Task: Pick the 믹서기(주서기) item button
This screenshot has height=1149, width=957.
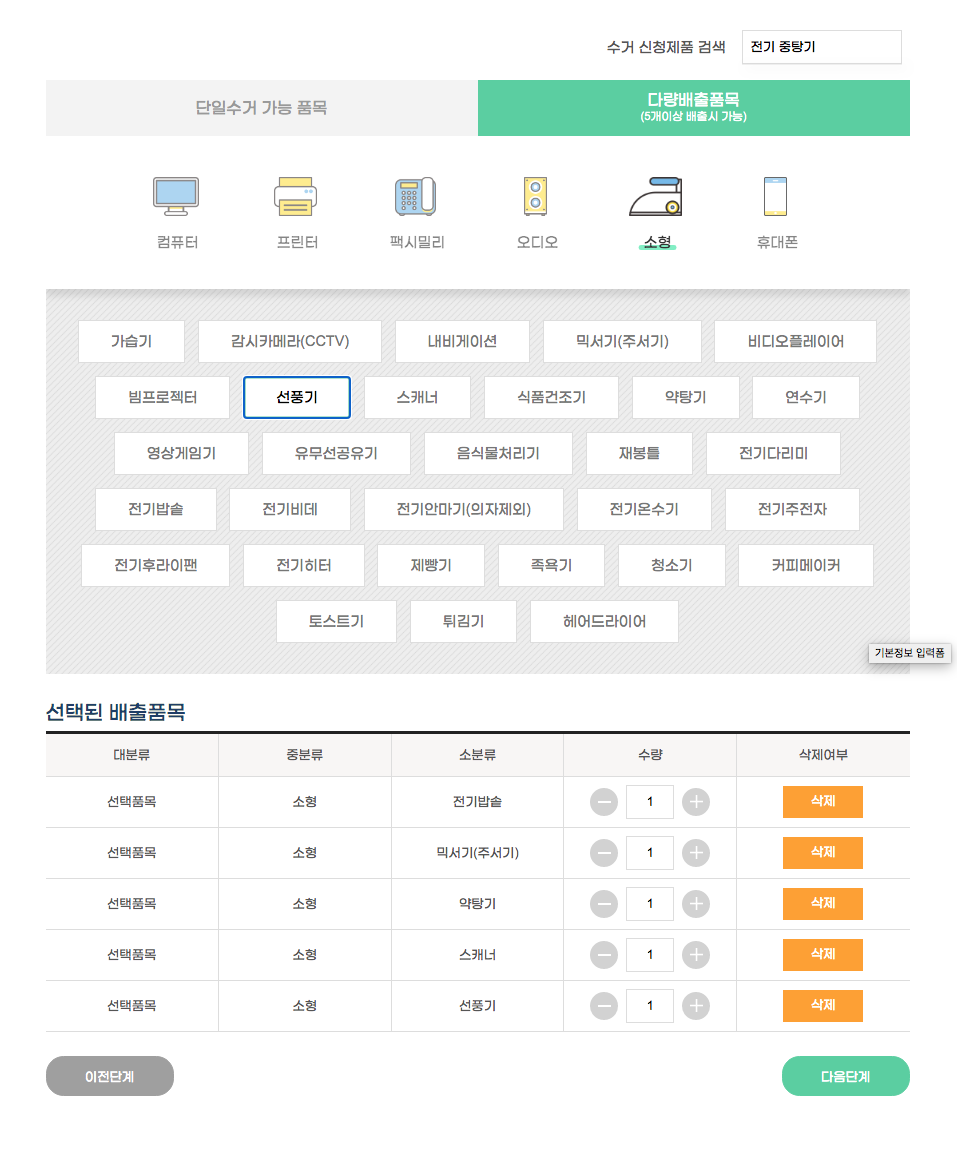Action: [622, 341]
